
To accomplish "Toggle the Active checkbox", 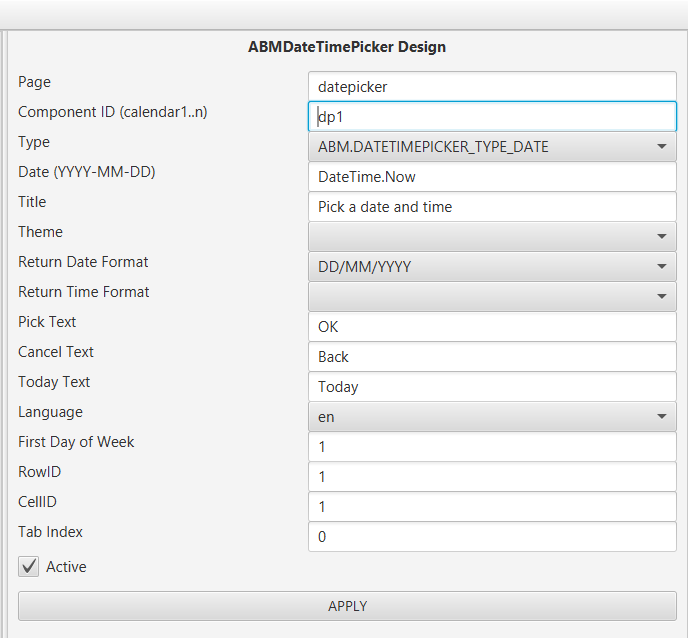I will (29, 567).
